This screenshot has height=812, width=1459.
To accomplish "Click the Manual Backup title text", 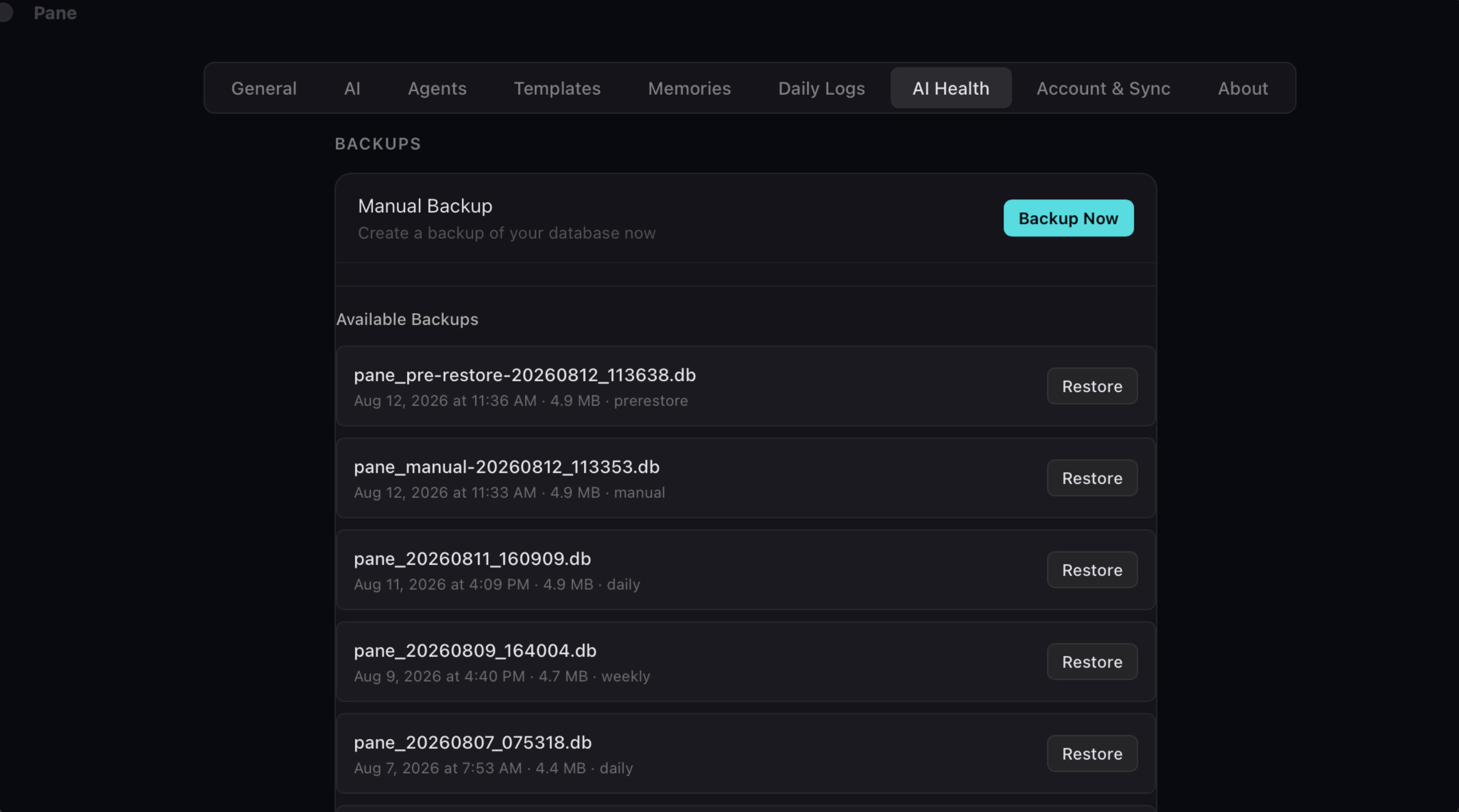I will click(425, 206).
